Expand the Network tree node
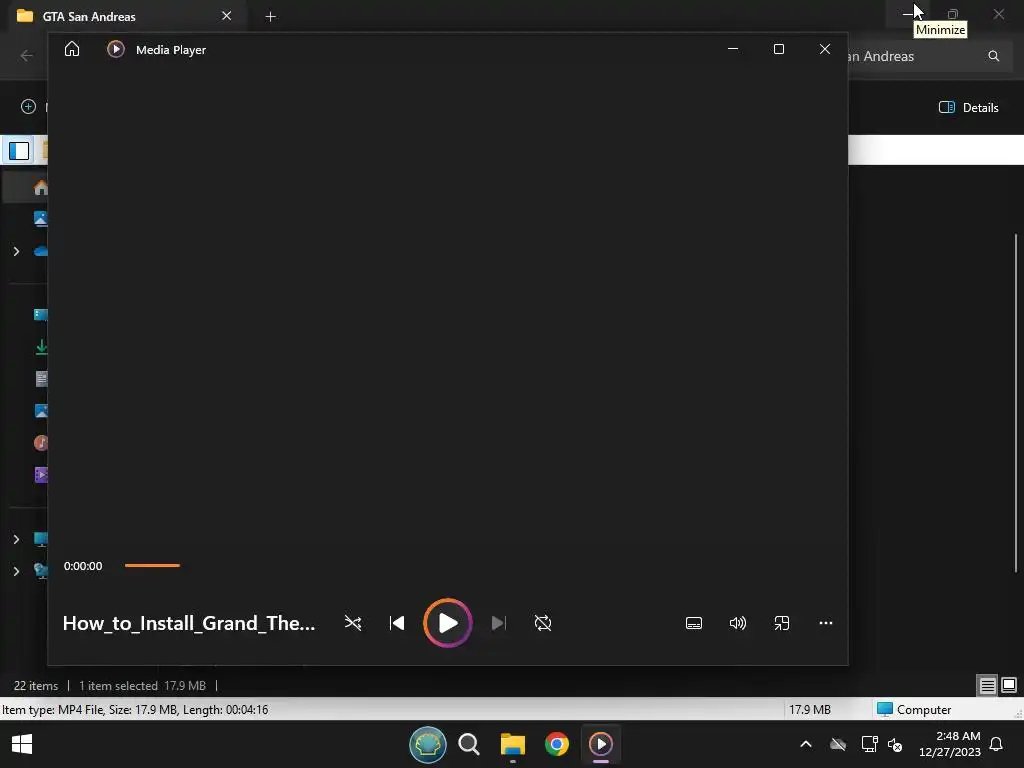 16,571
